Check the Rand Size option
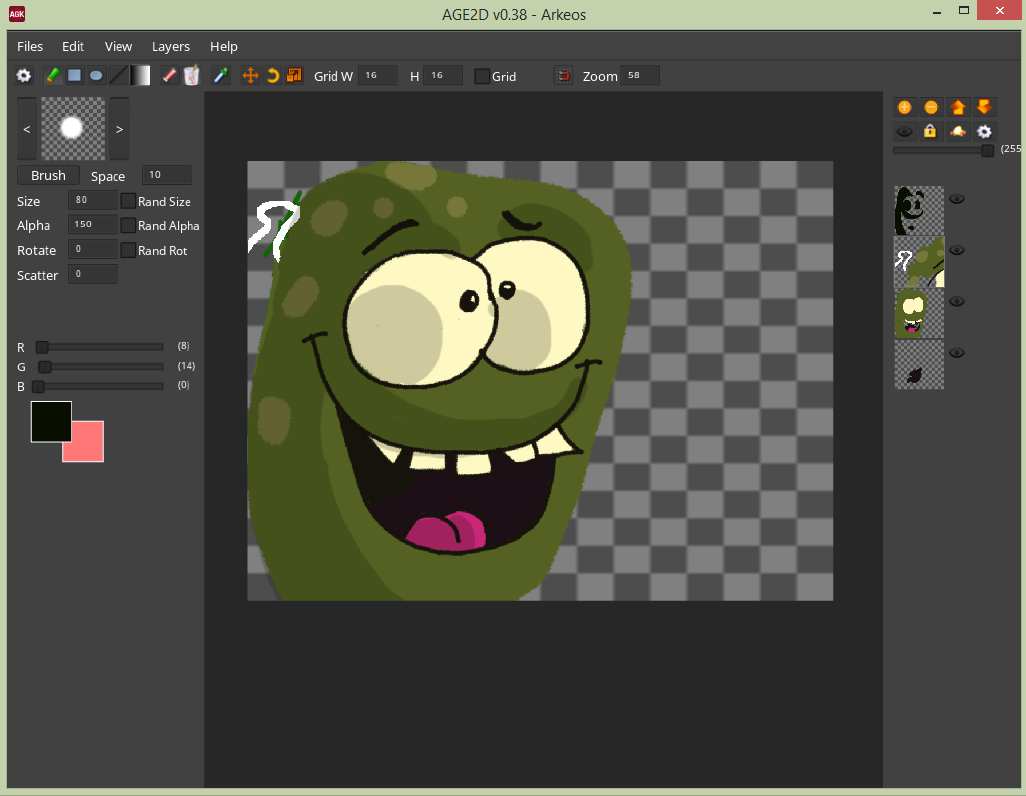This screenshot has width=1026, height=796. click(x=128, y=201)
